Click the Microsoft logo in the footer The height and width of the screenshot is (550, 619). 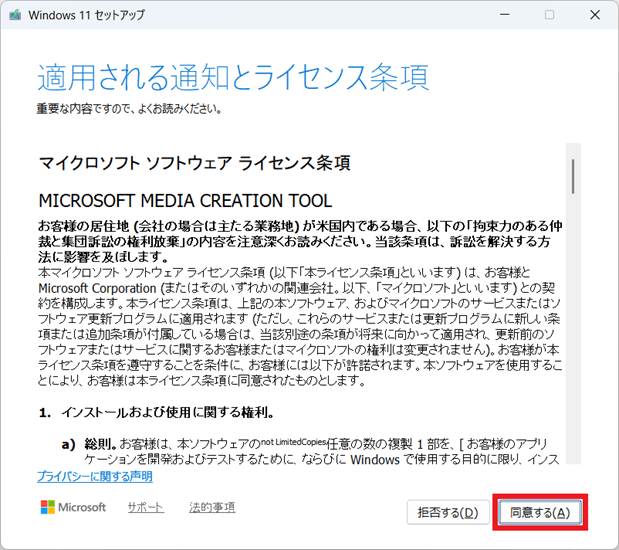73,507
